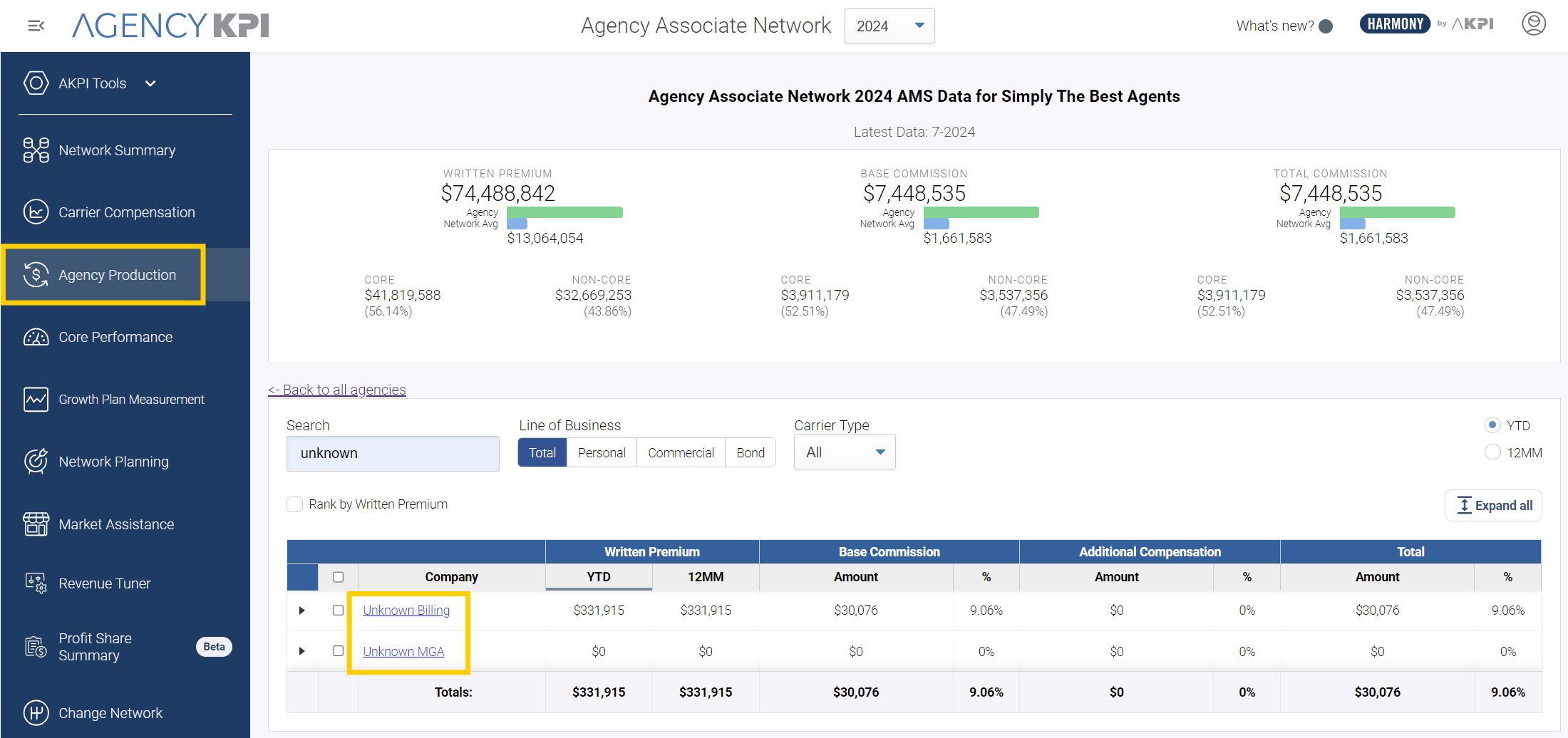Click the Network Summary sidebar icon
1568x738 pixels.
(36, 150)
